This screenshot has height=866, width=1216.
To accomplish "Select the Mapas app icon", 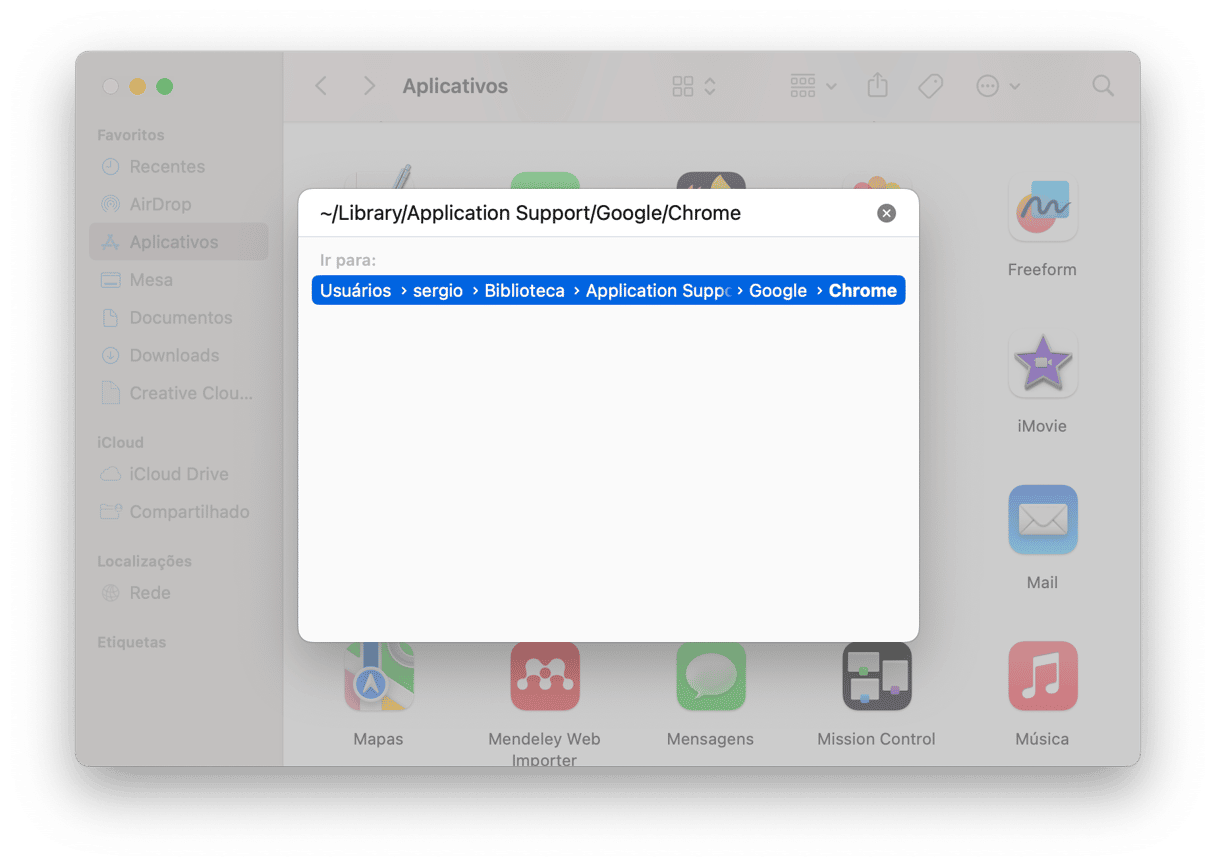I will (x=379, y=676).
